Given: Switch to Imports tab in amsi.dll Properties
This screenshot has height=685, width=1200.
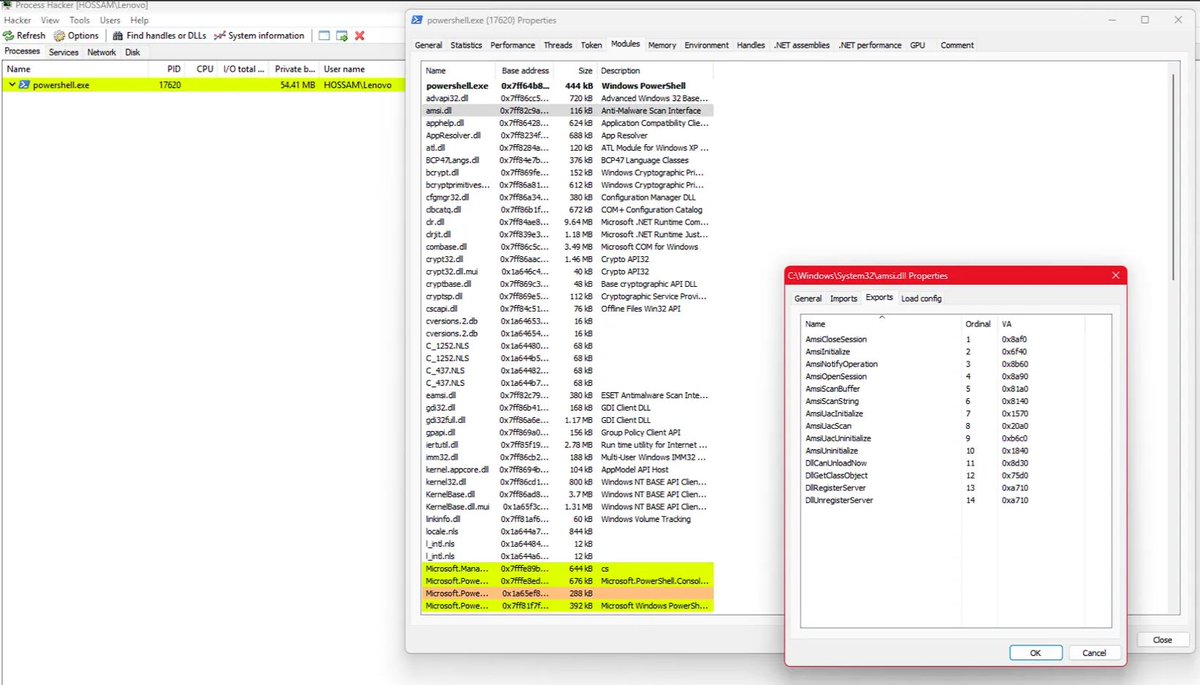Looking at the screenshot, I should click(x=844, y=298).
